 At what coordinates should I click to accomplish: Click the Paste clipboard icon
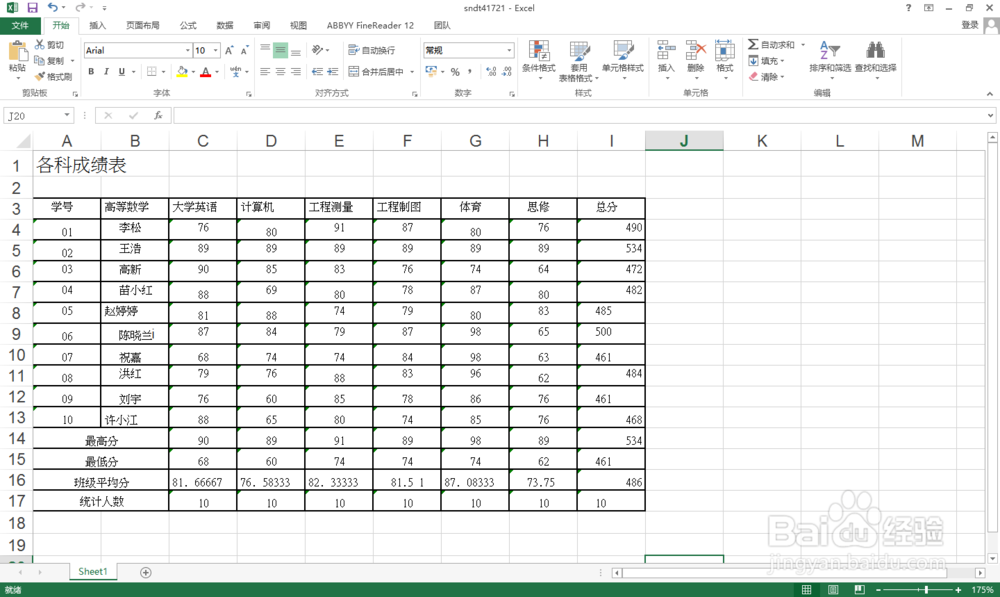tap(17, 52)
